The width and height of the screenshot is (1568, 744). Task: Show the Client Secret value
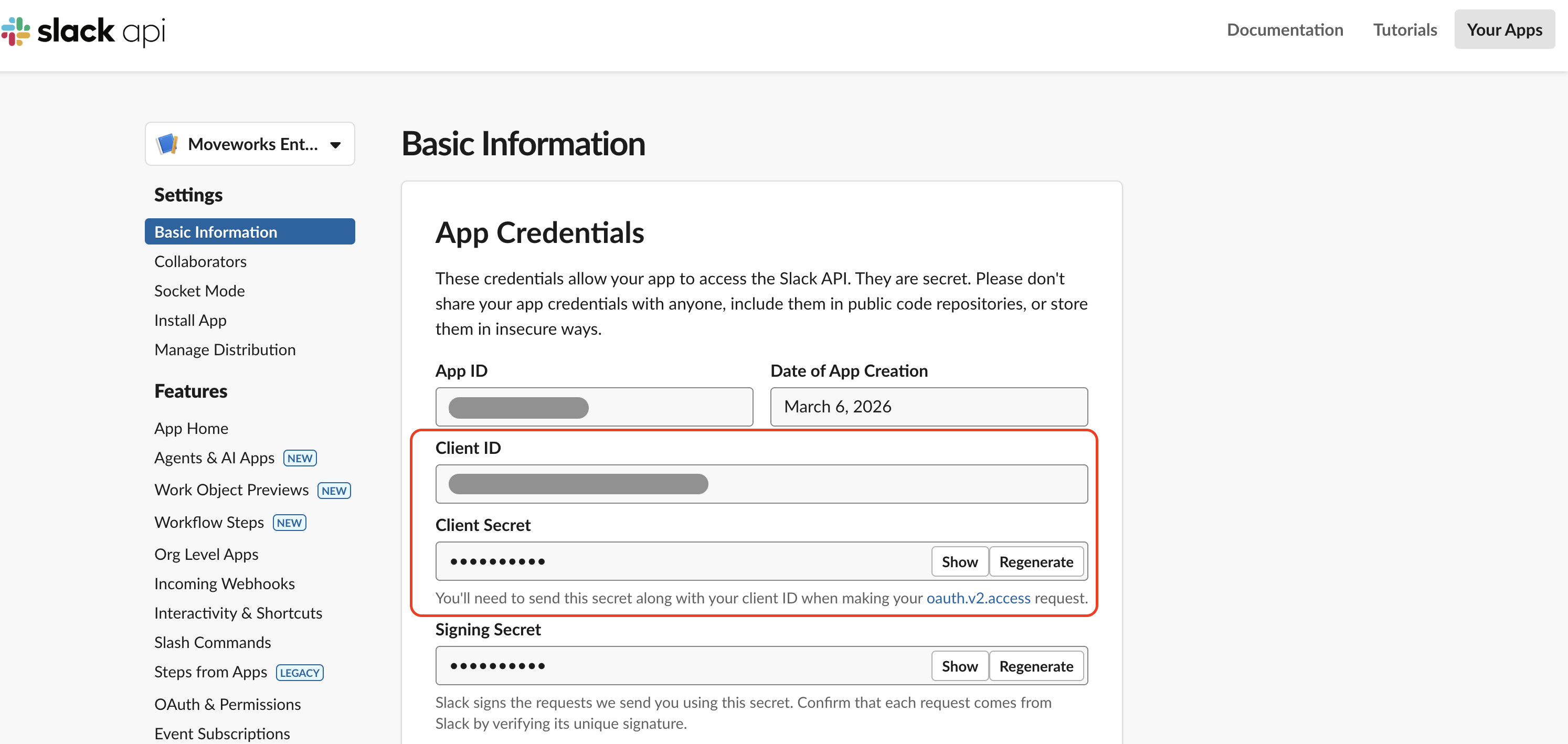pyautogui.click(x=959, y=561)
